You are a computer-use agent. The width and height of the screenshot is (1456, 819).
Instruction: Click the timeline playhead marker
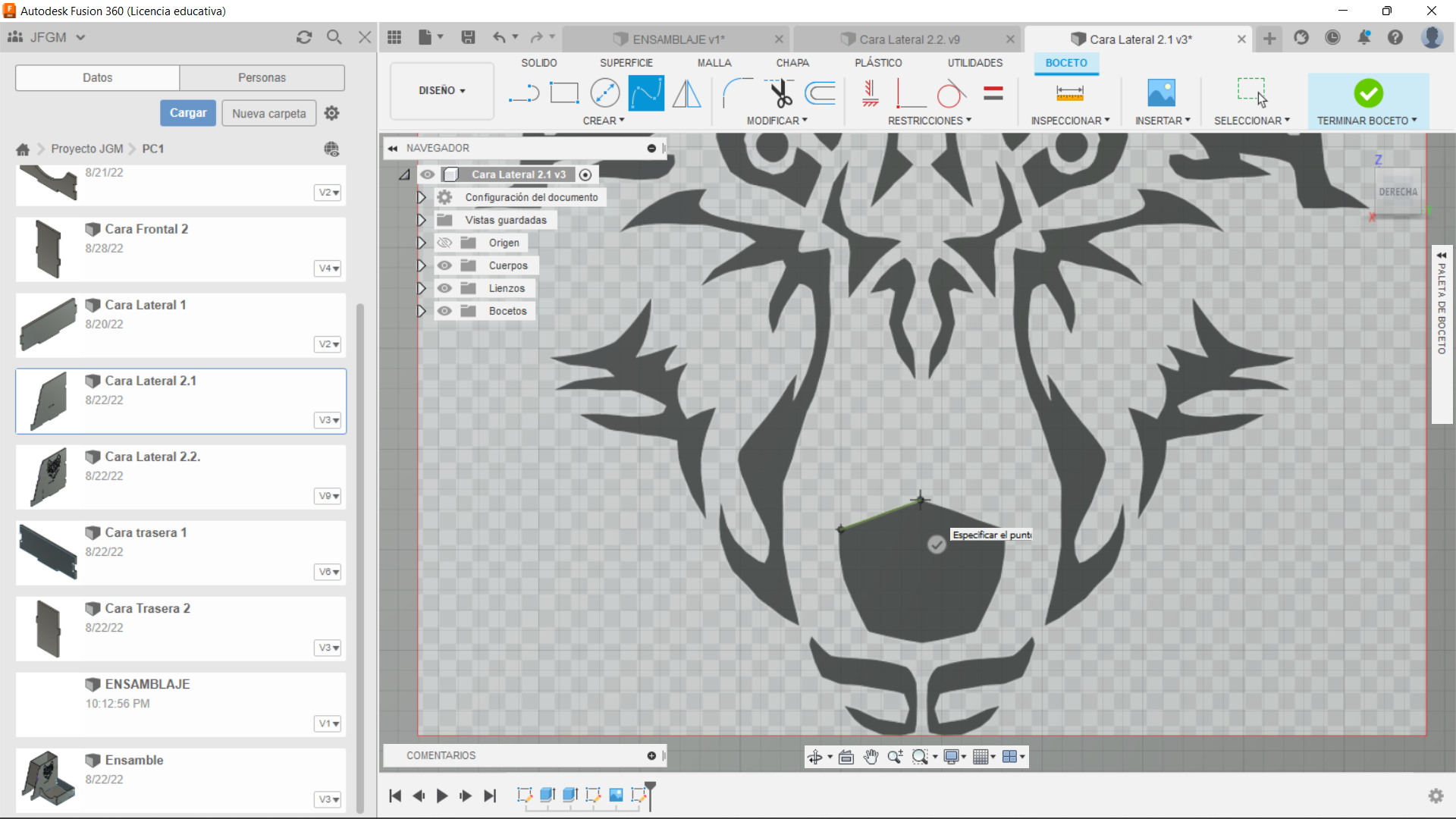coord(650,789)
